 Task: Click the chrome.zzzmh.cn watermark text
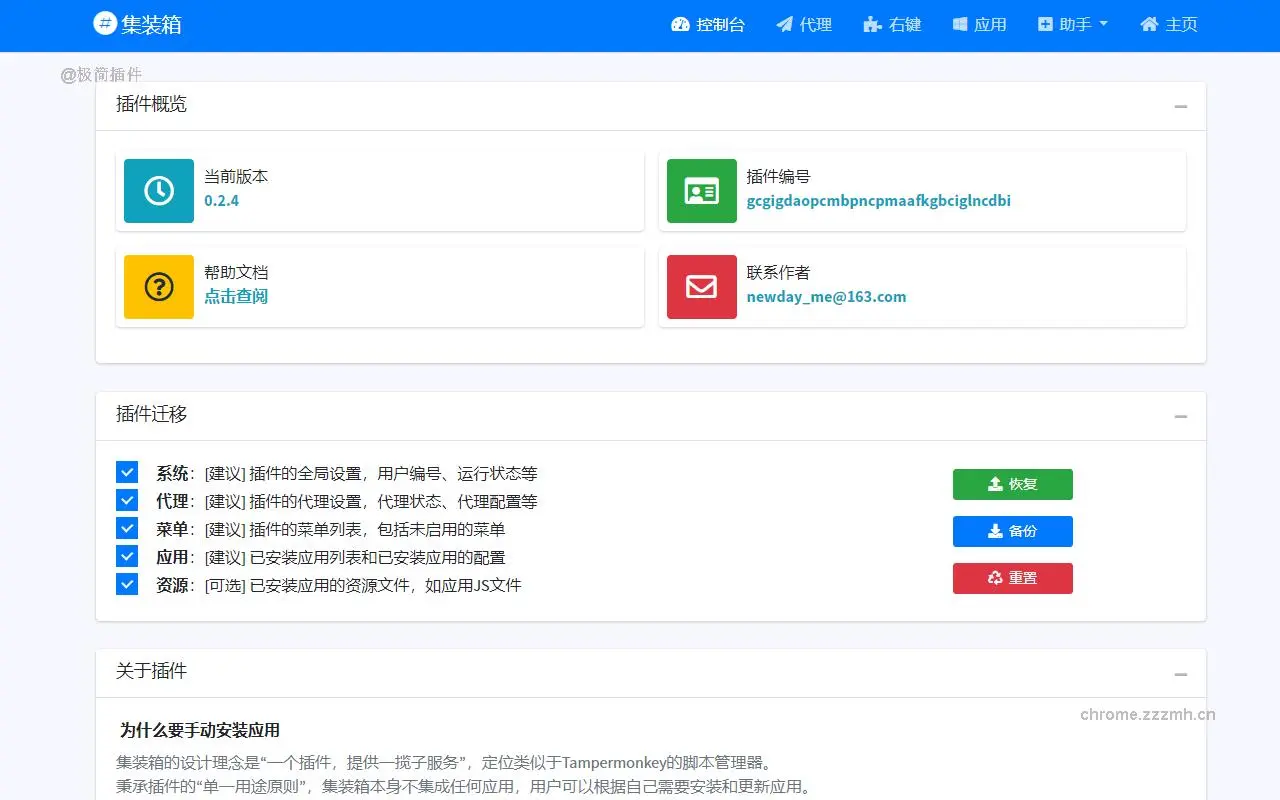[x=1145, y=714]
